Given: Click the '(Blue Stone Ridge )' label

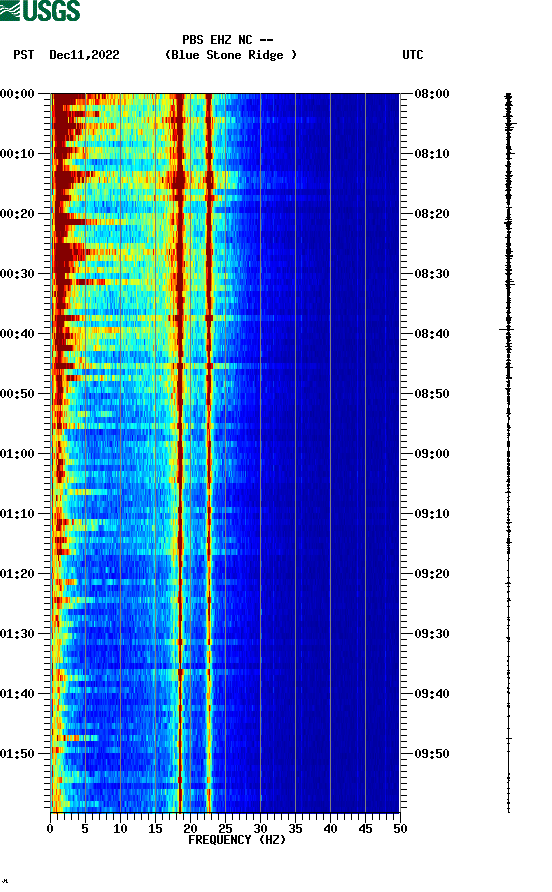Looking at the screenshot, I should (230, 55).
